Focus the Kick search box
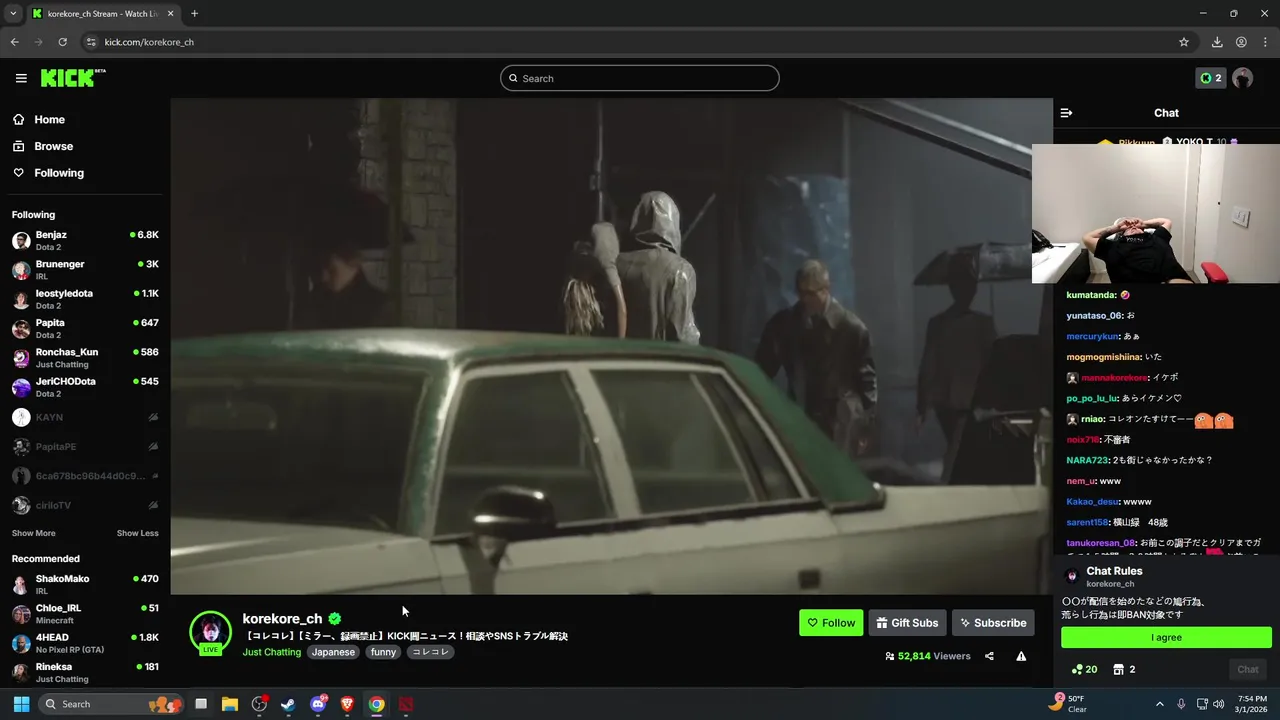 coord(640,78)
